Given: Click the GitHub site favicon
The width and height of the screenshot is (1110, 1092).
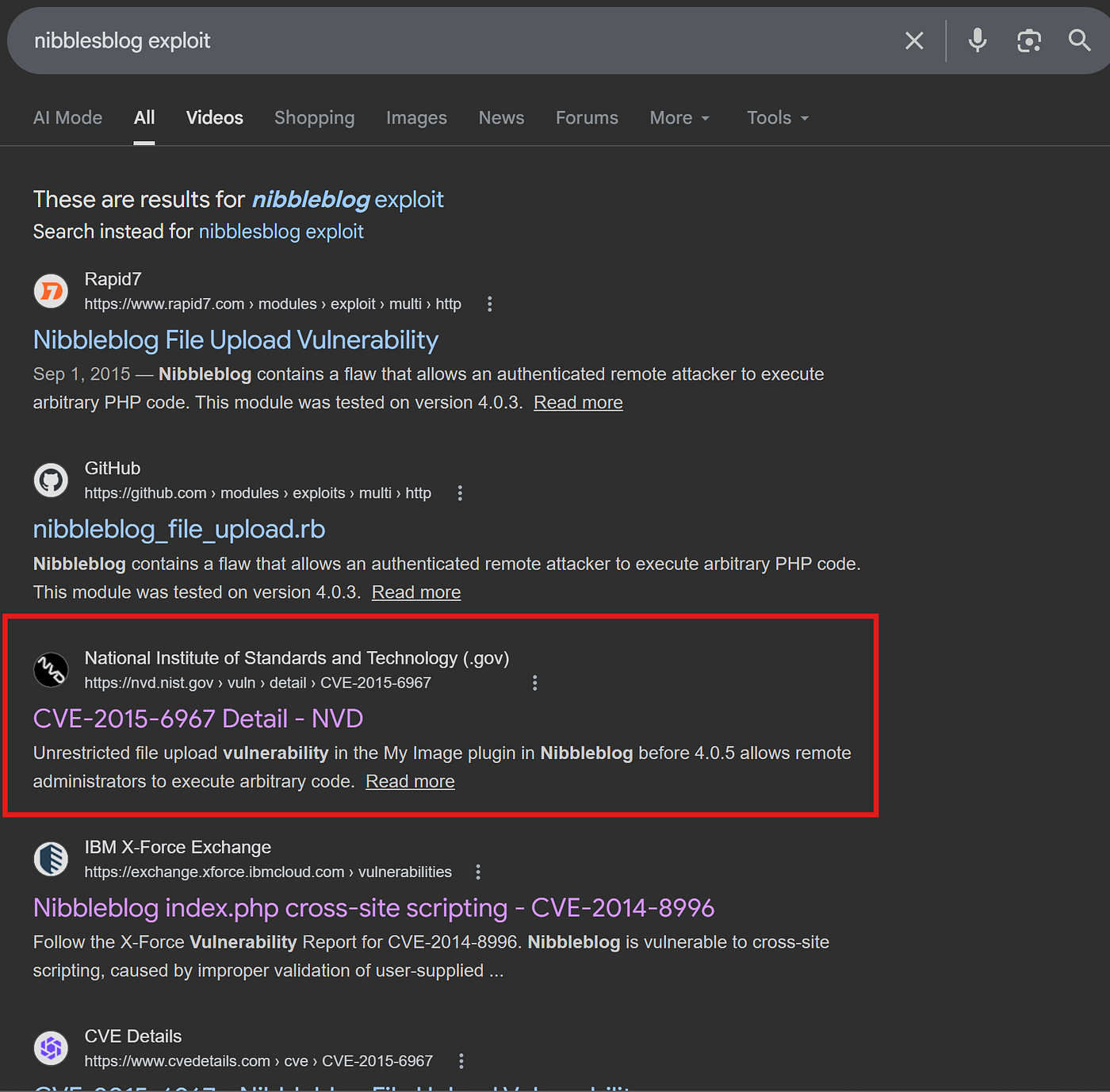Looking at the screenshot, I should click(51, 481).
